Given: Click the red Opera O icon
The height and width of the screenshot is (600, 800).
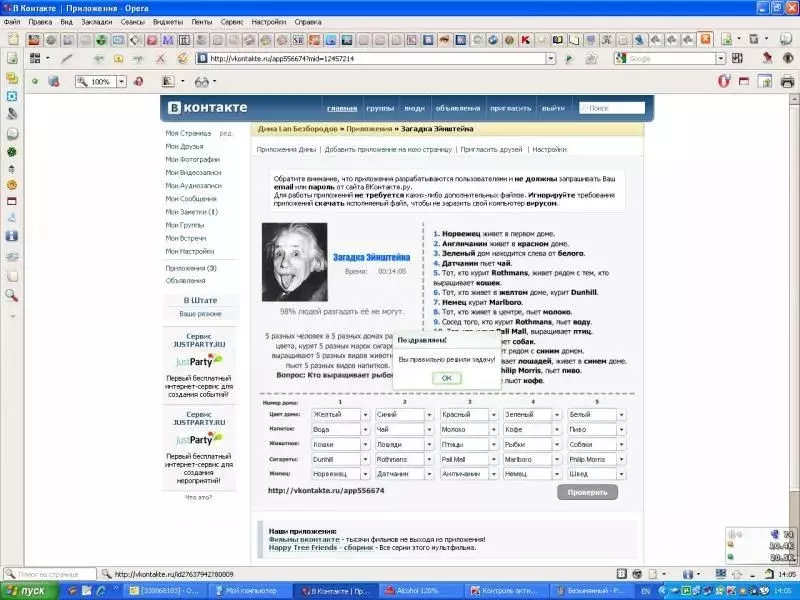Looking at the screenshot, I should click(x=723, y=81).
